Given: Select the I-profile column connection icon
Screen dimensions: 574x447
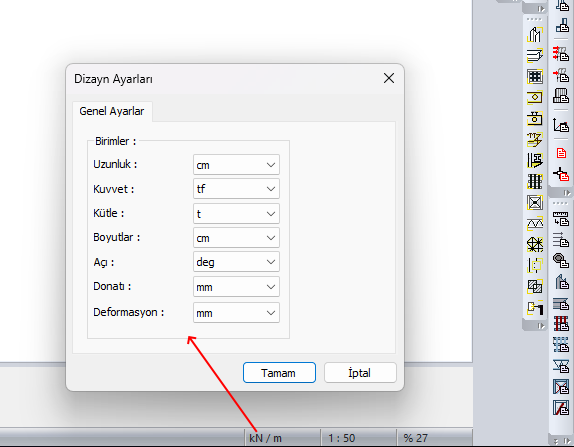Looking at the screenshot, I should [534, 160].
